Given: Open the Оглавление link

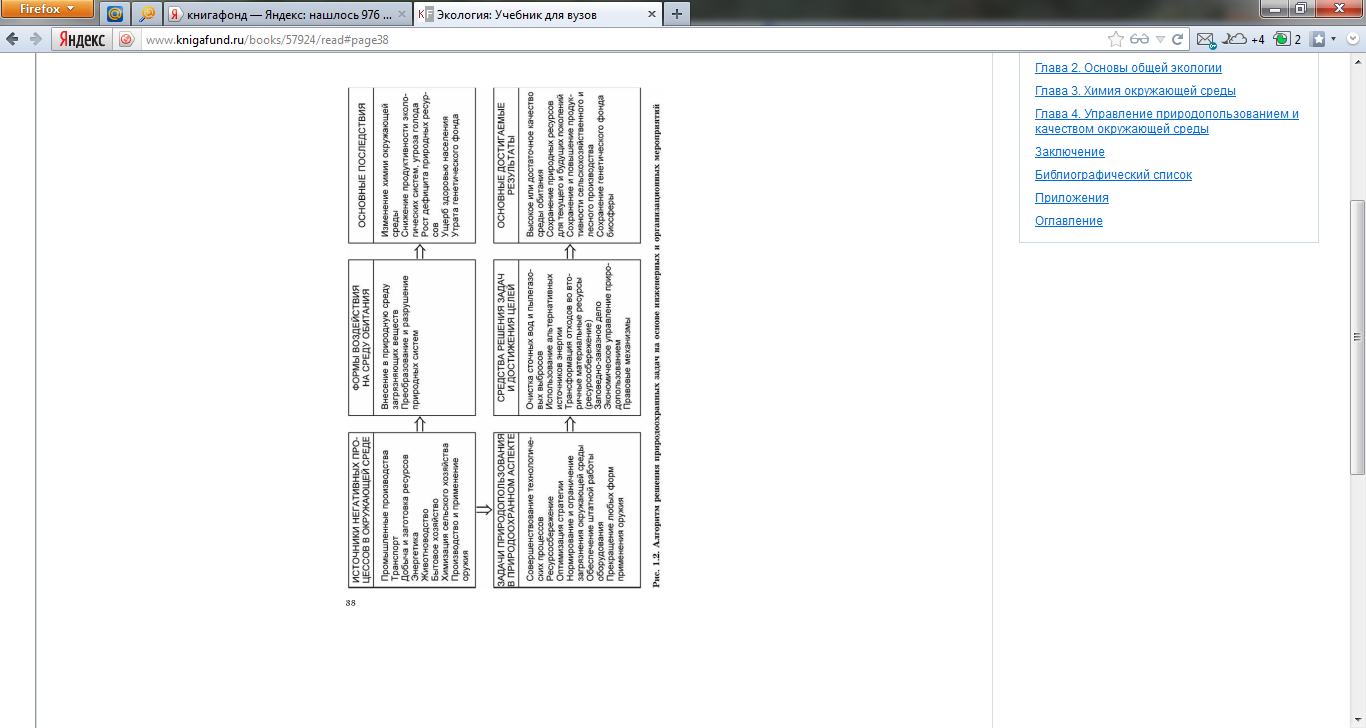Looking at the screenshot, I should [x=1069, y=221].
